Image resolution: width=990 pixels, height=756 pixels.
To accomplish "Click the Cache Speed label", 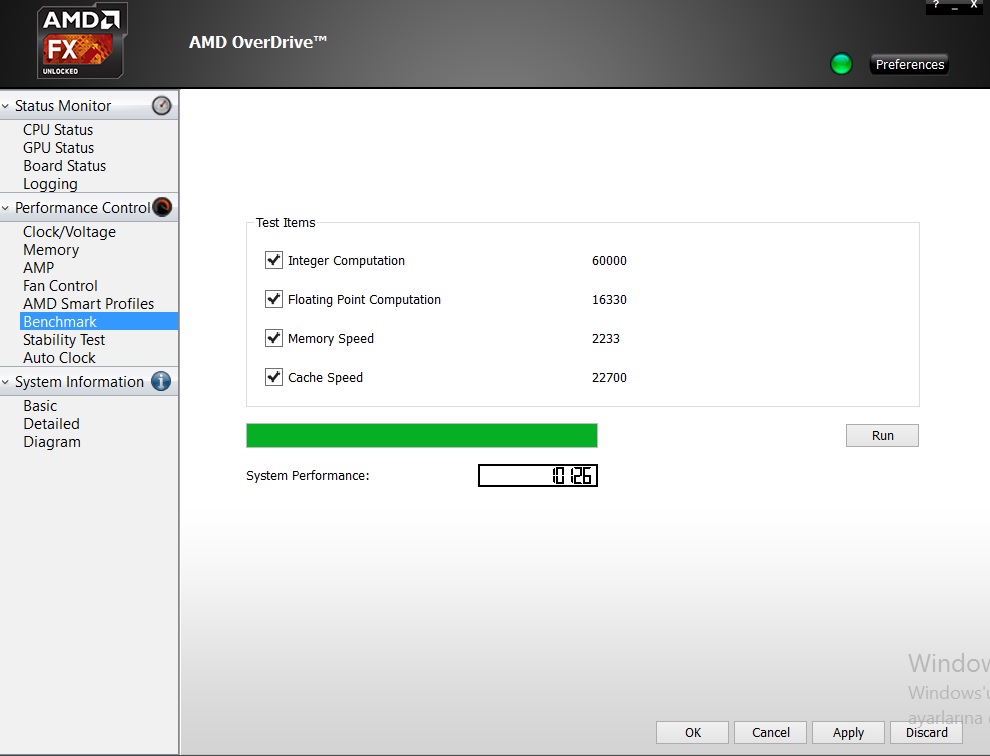I will [325, 378].
